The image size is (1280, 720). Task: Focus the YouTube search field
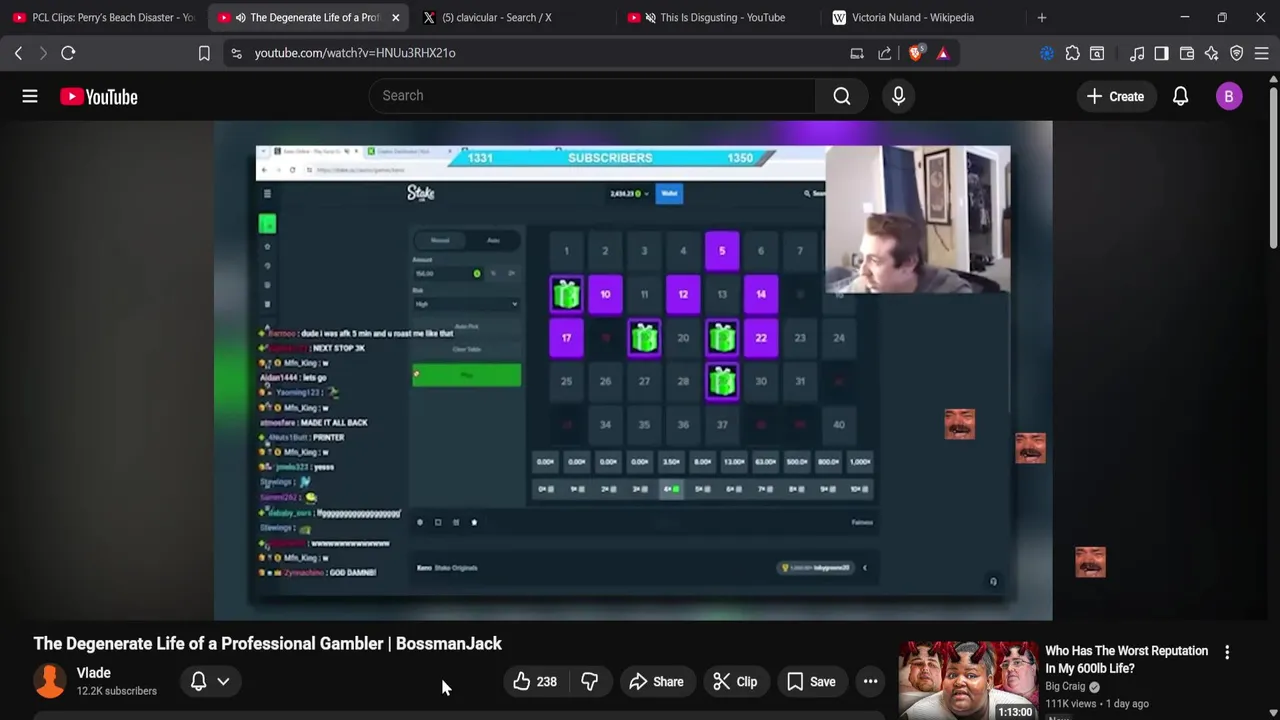click(592, 96)
